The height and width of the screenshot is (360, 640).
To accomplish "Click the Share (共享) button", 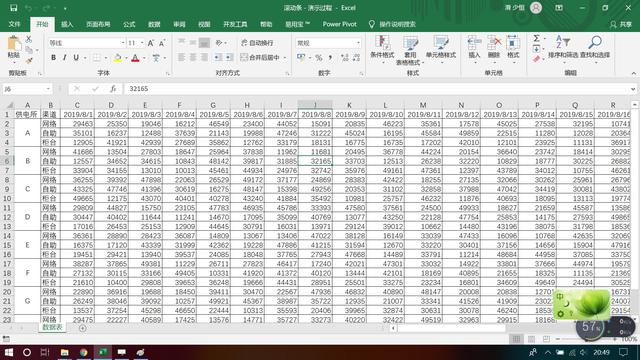I will tap(621, 24).
